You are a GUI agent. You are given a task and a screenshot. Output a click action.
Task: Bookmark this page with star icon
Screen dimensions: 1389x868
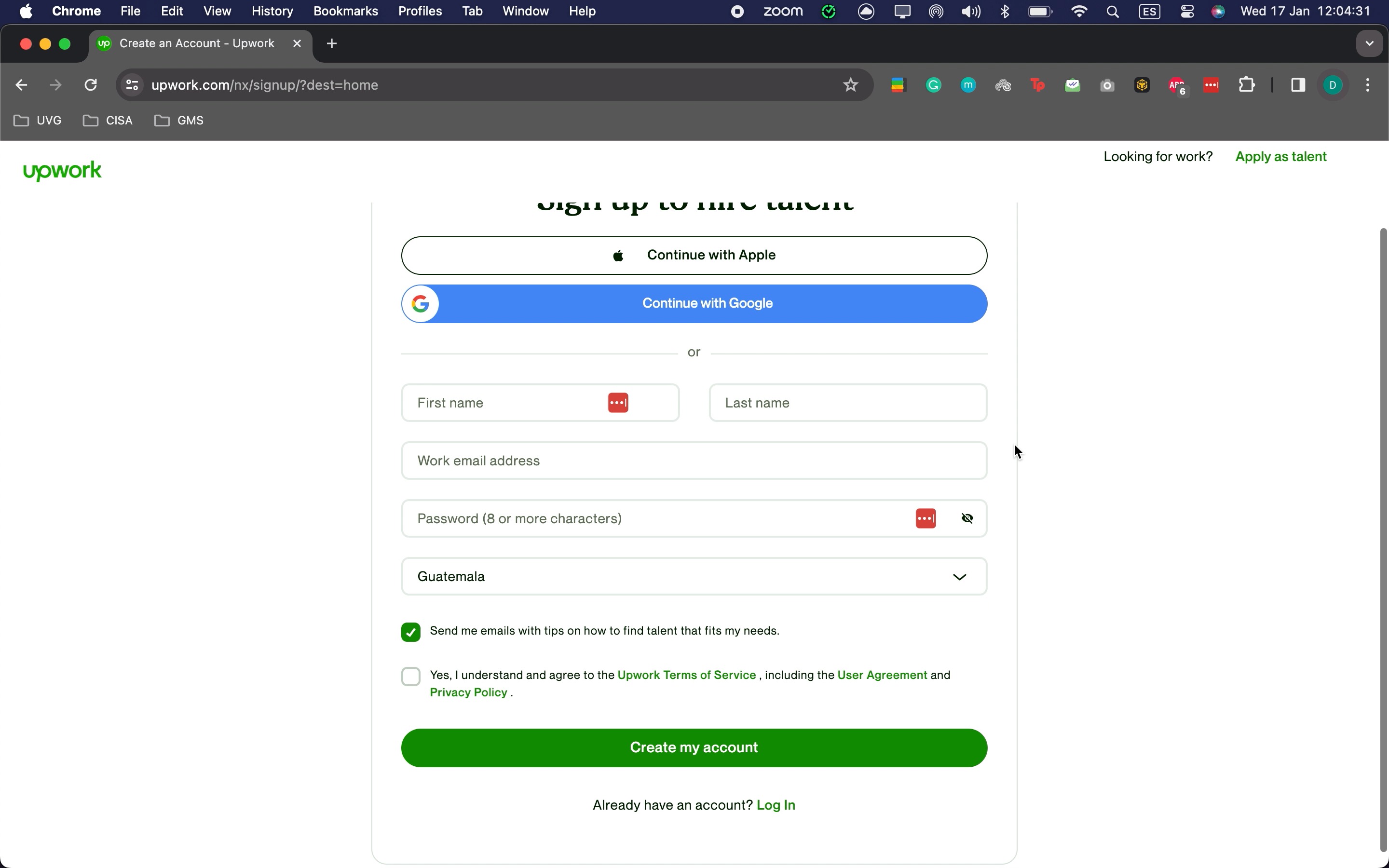[850, 85]
